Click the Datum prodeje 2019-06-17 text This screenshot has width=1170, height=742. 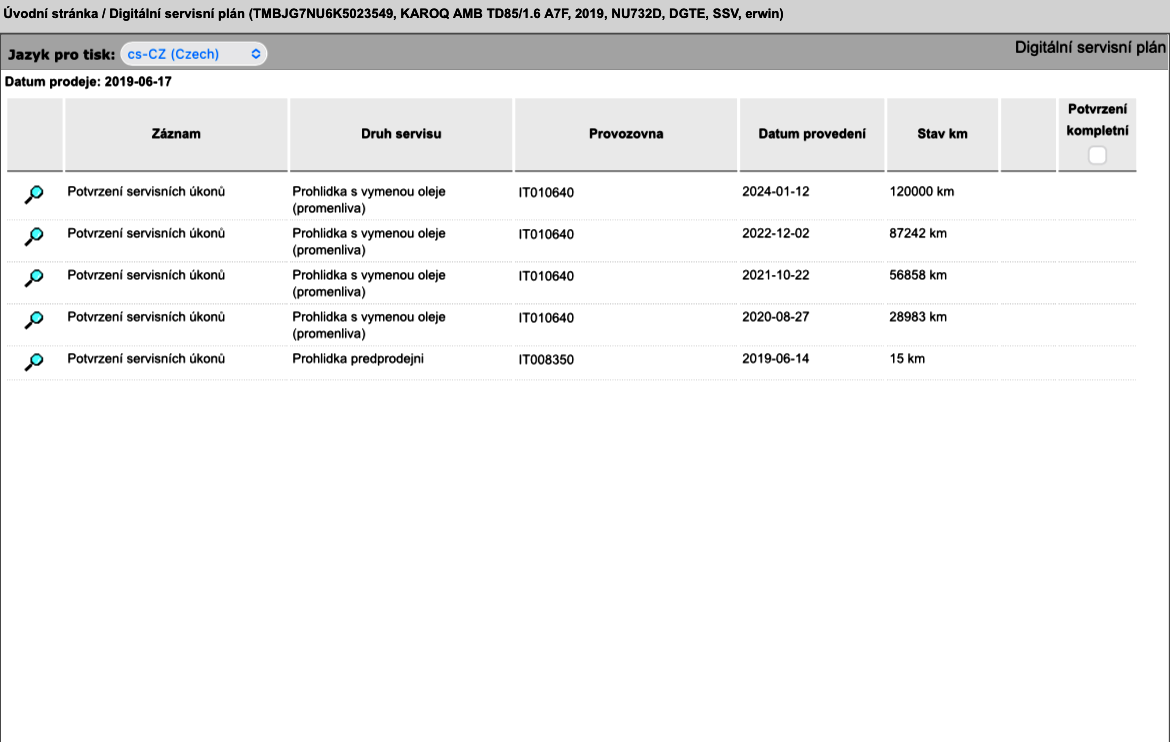click(88, 81)
